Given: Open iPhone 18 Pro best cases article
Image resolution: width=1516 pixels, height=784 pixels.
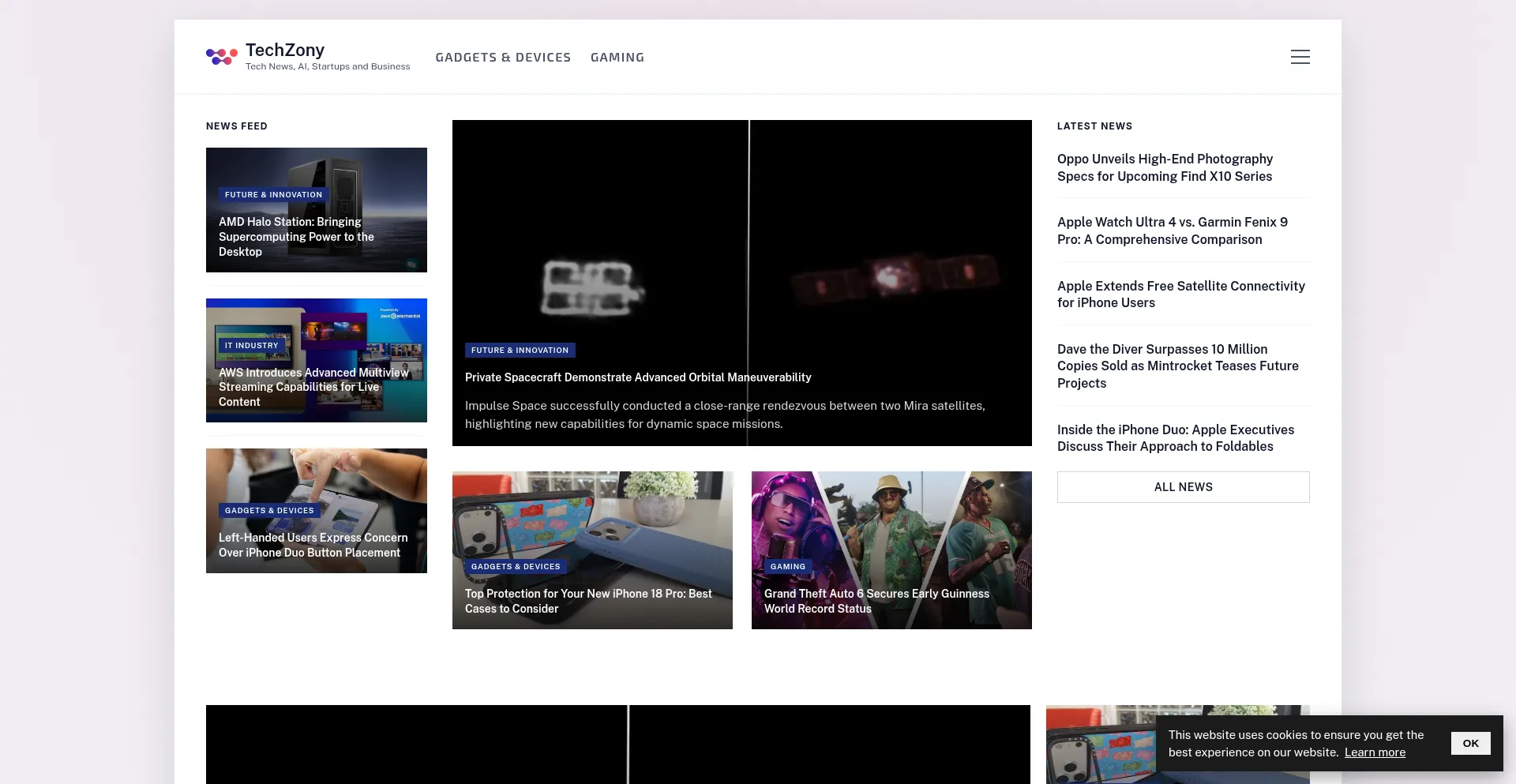Looking at the screenshot, I should (588, 601).
